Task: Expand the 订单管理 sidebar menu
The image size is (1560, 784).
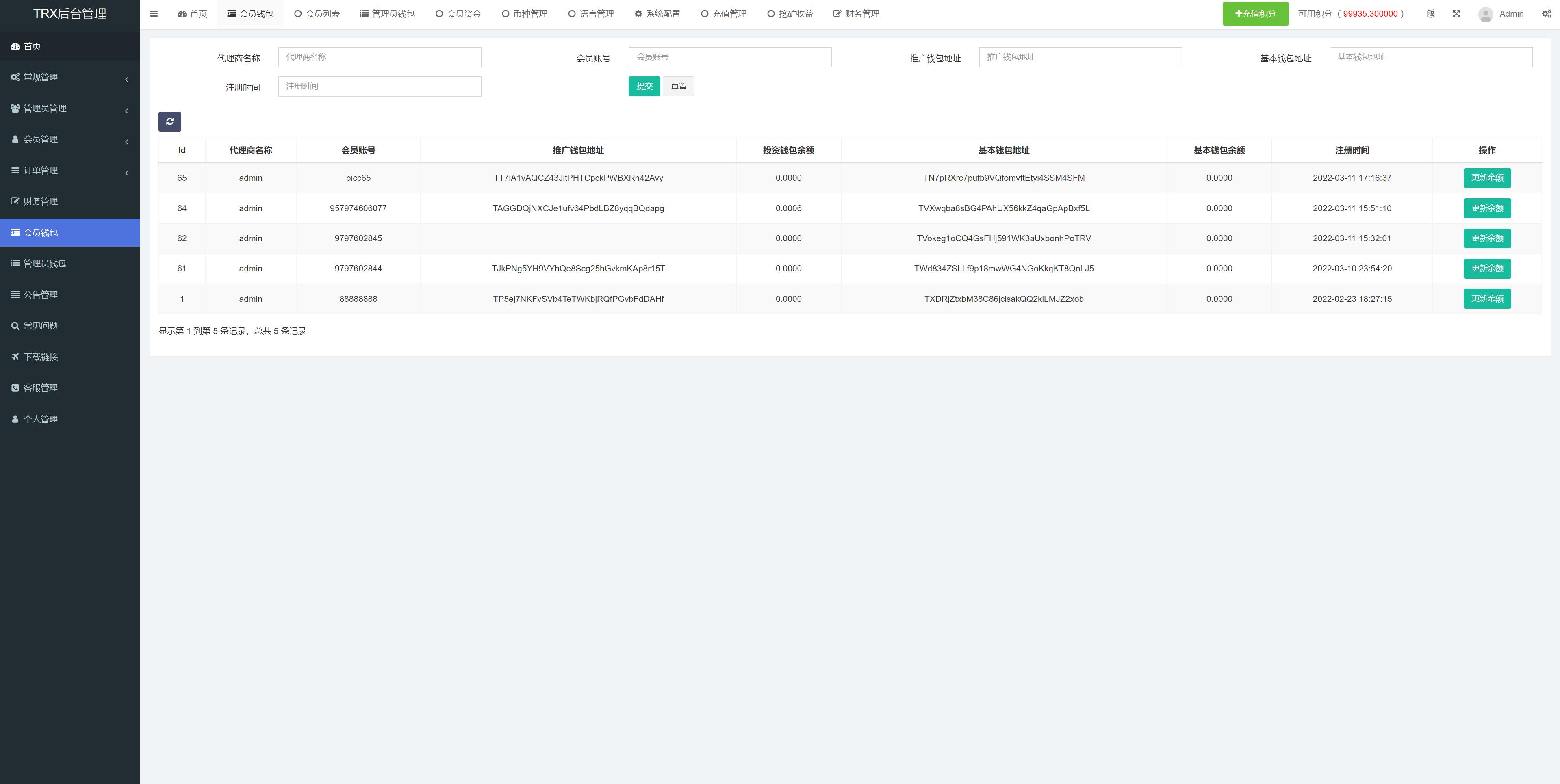Action: click(x=70, y=170)
